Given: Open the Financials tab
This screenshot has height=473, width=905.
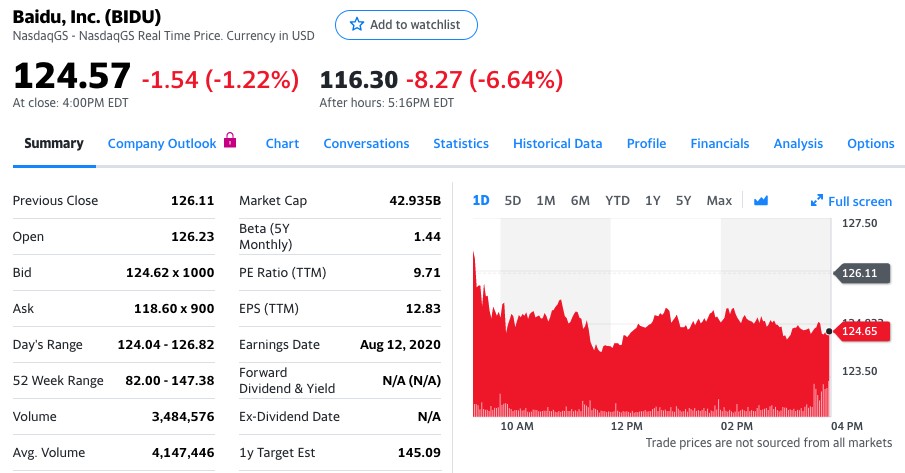Looking at the screenshot, I should click(x=719, y=143).
